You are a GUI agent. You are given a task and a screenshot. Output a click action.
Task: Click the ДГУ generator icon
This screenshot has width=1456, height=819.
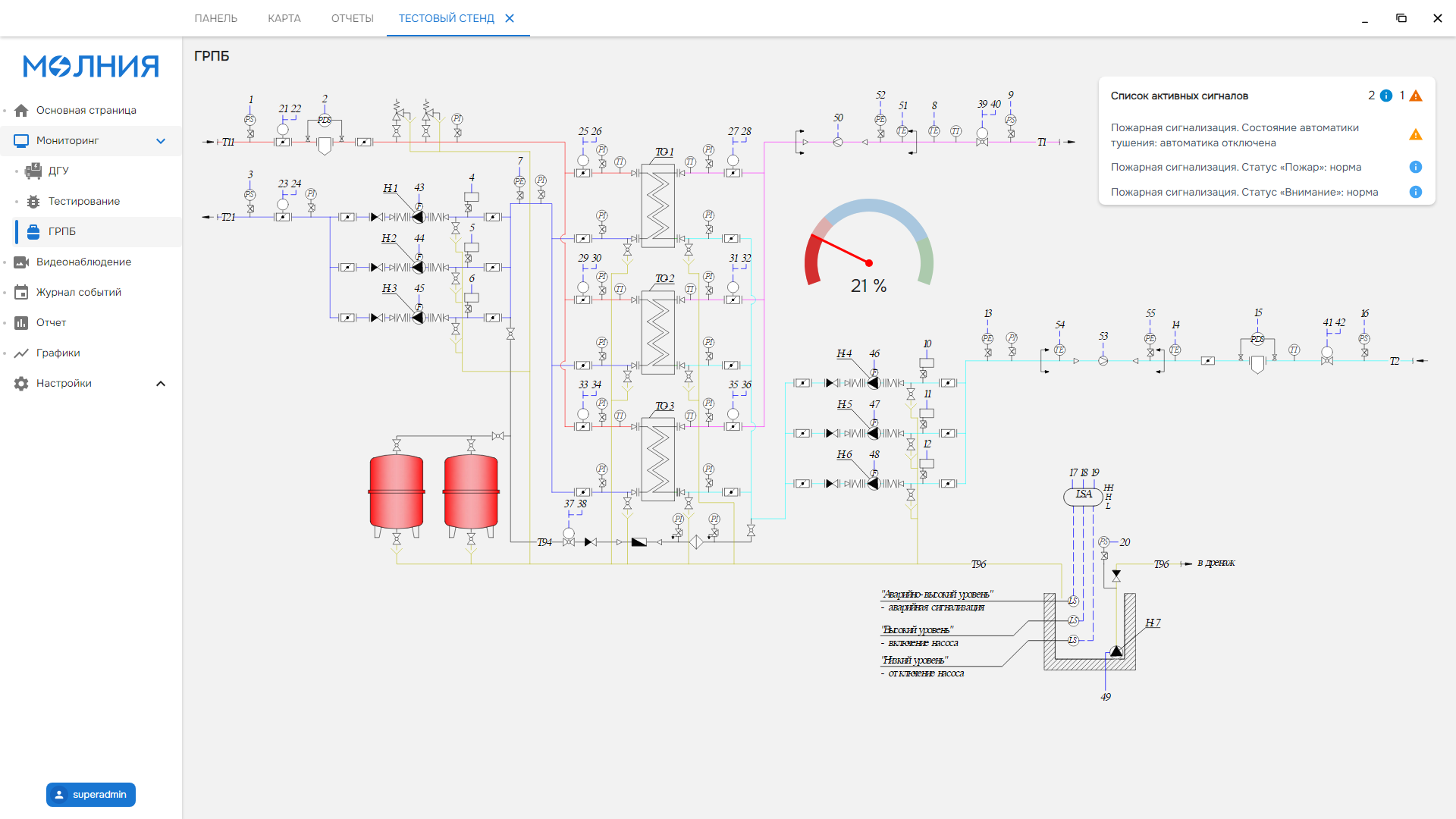point(33,171)
